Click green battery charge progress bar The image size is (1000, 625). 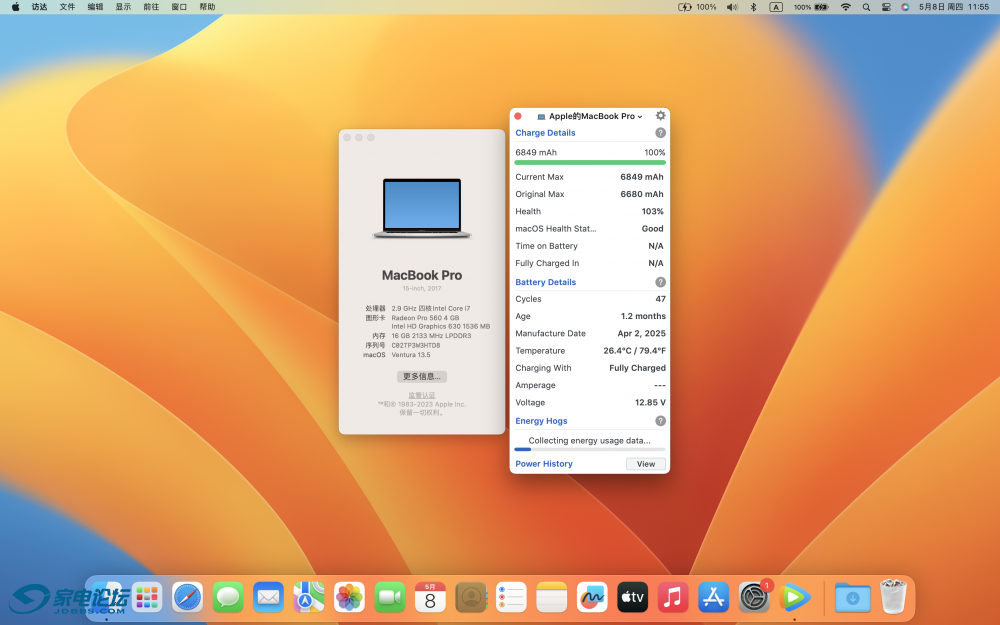coord(590,163)
